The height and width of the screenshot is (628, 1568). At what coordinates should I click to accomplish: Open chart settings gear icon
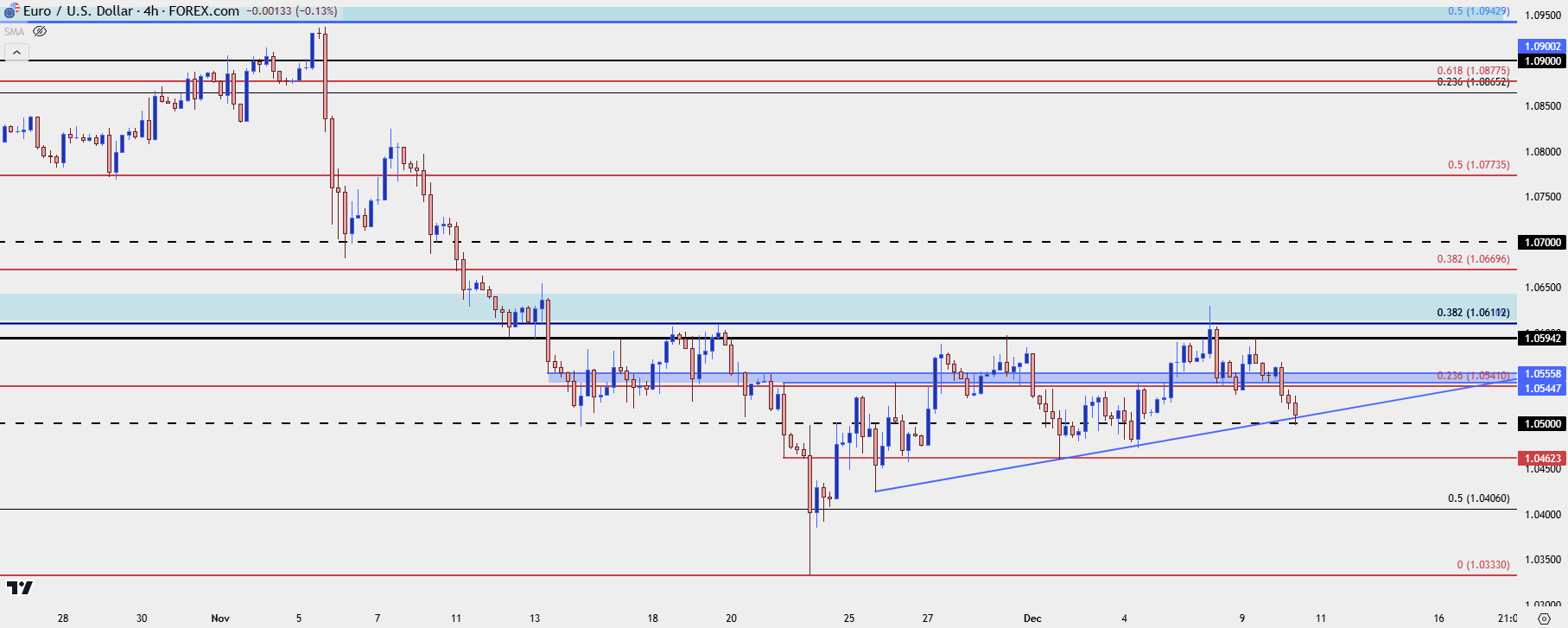1544,618
